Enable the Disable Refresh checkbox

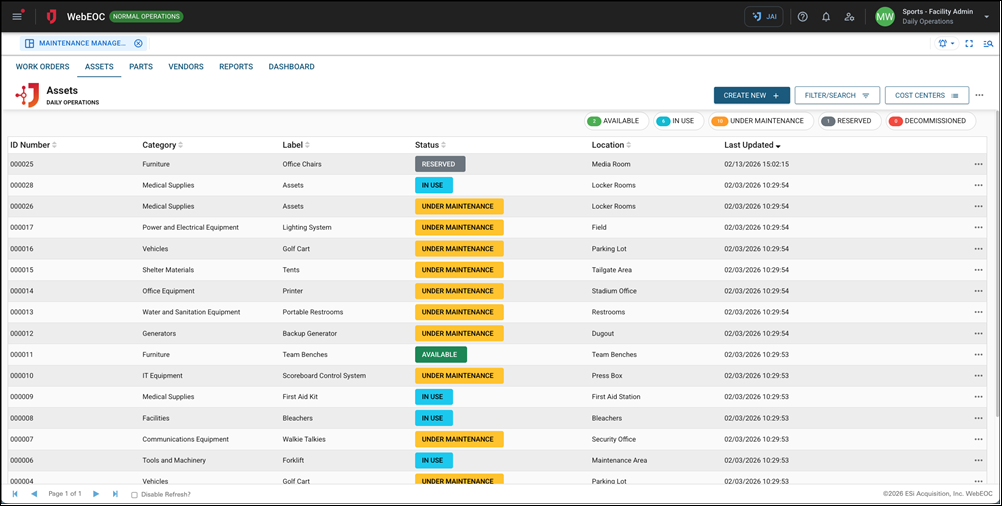pos(135,495)
